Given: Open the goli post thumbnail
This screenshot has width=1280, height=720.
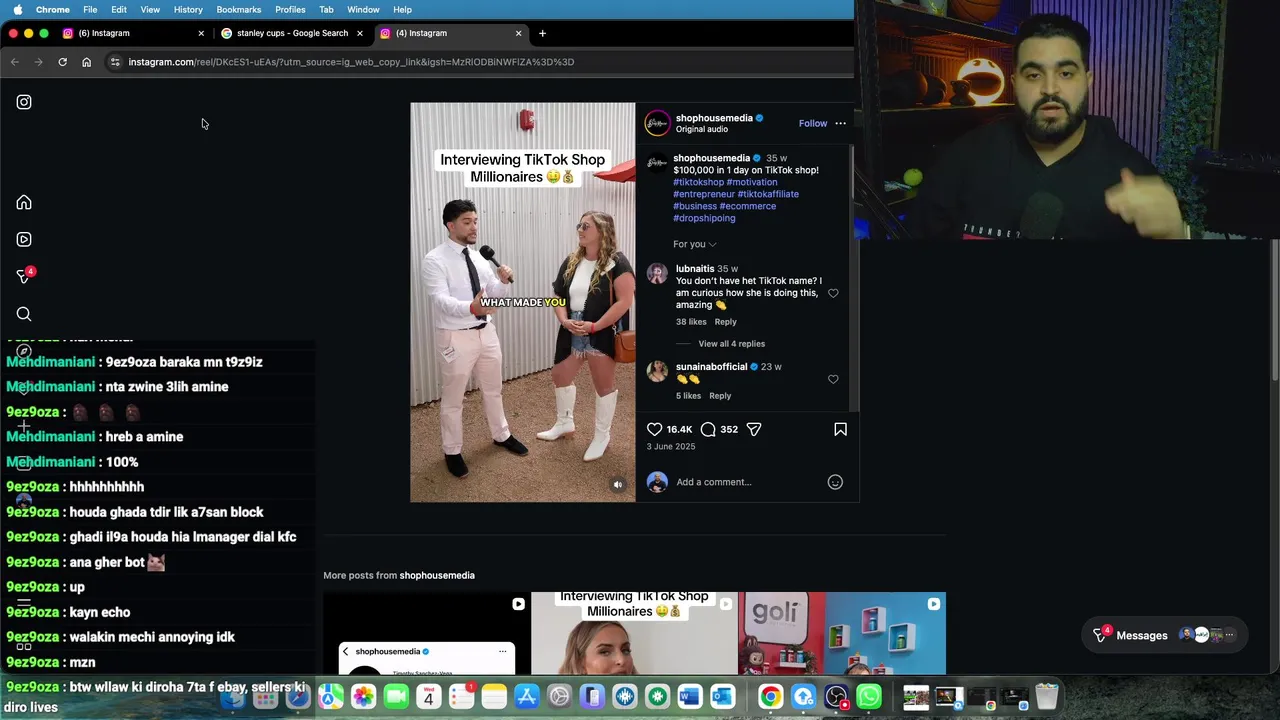Looking at the screenshot, I should [x=842, y=633].
